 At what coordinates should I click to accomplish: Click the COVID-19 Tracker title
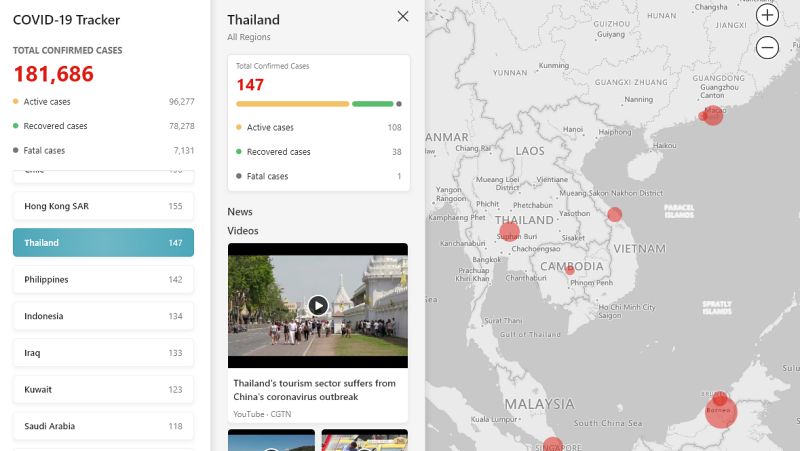66,20
